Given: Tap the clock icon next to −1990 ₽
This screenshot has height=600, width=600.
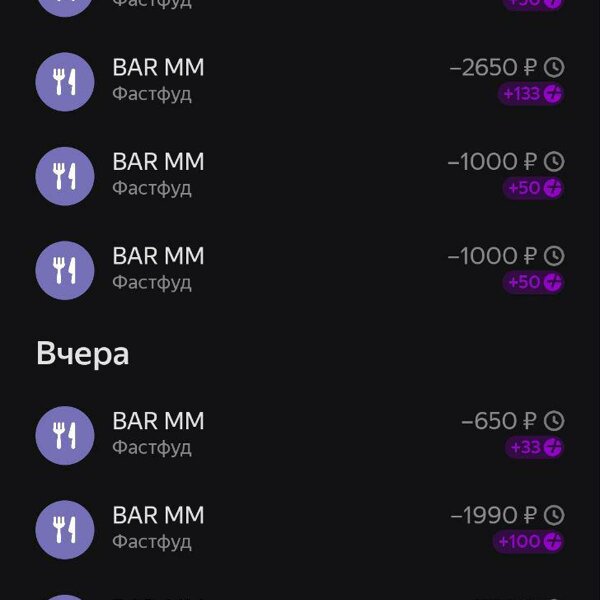Looking at the screenshot, I should pos(554,515).
